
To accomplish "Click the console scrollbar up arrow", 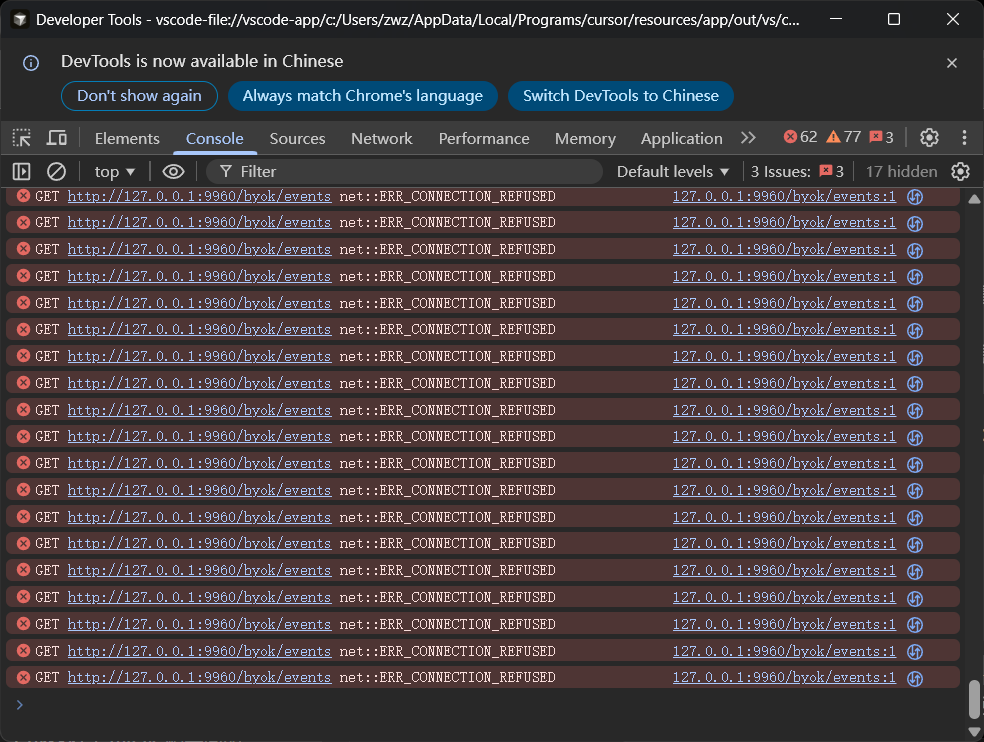I will [974, 198].
